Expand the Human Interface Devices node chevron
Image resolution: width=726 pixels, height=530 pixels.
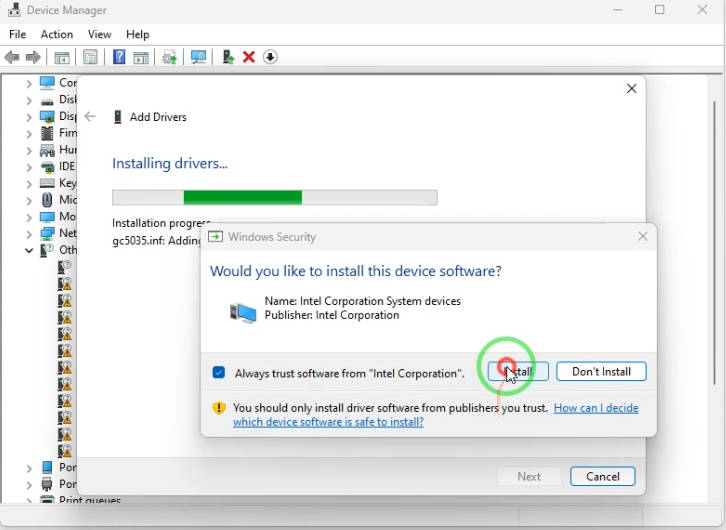[x=29, y=150]
